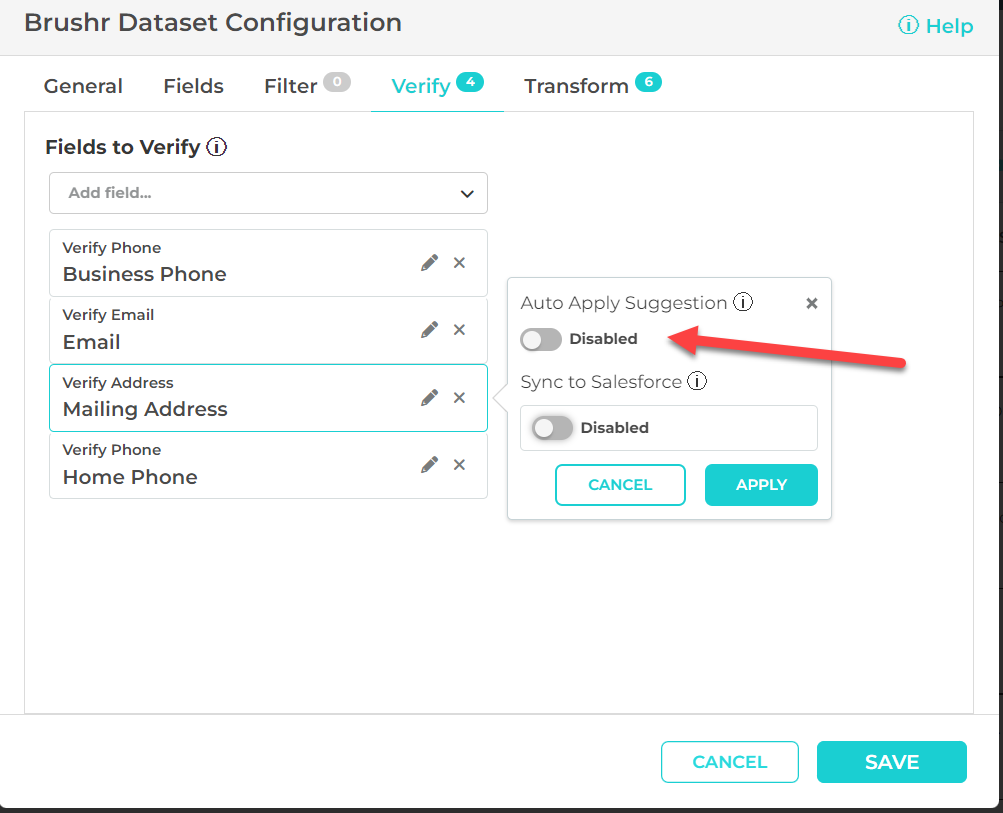Image resolution: width=1003 pixels, height=813 pixels.
Task: Go to the Fields tab
Action: pyautogui.click(x=193, y=86)
